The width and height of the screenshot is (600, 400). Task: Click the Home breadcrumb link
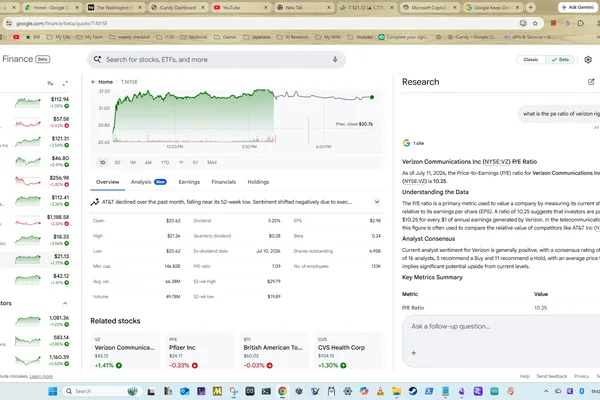106,82
